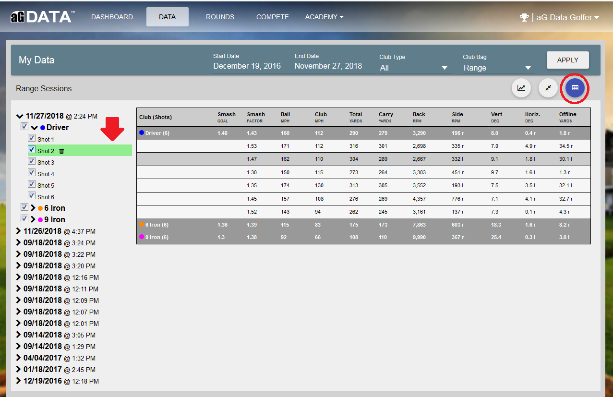
Task: Open the Compete tab
Action: (x=272, y=17)
